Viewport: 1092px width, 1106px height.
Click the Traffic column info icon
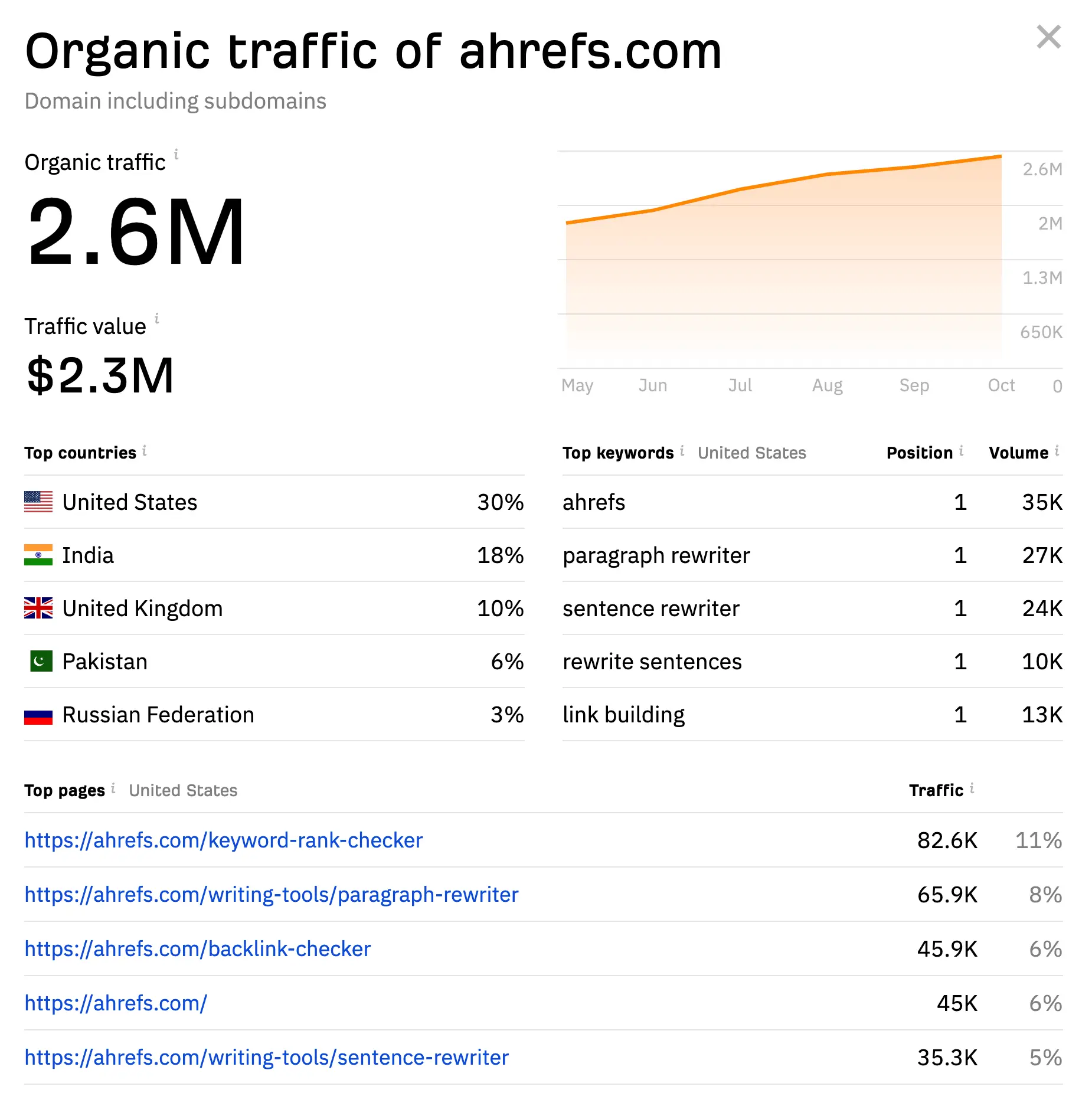coord(972,788)
